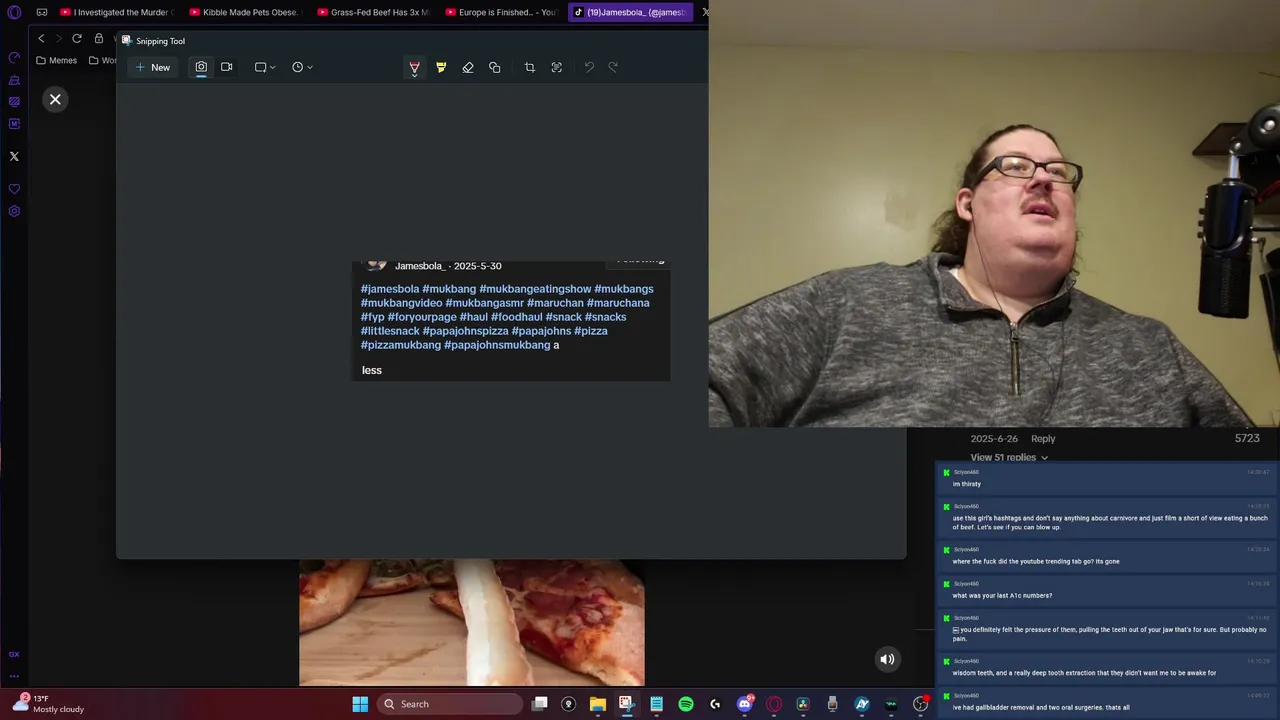Click the #pizzamukbang hashtag
This screenshot has width=1280, height=720.
(x=401, y=345)
